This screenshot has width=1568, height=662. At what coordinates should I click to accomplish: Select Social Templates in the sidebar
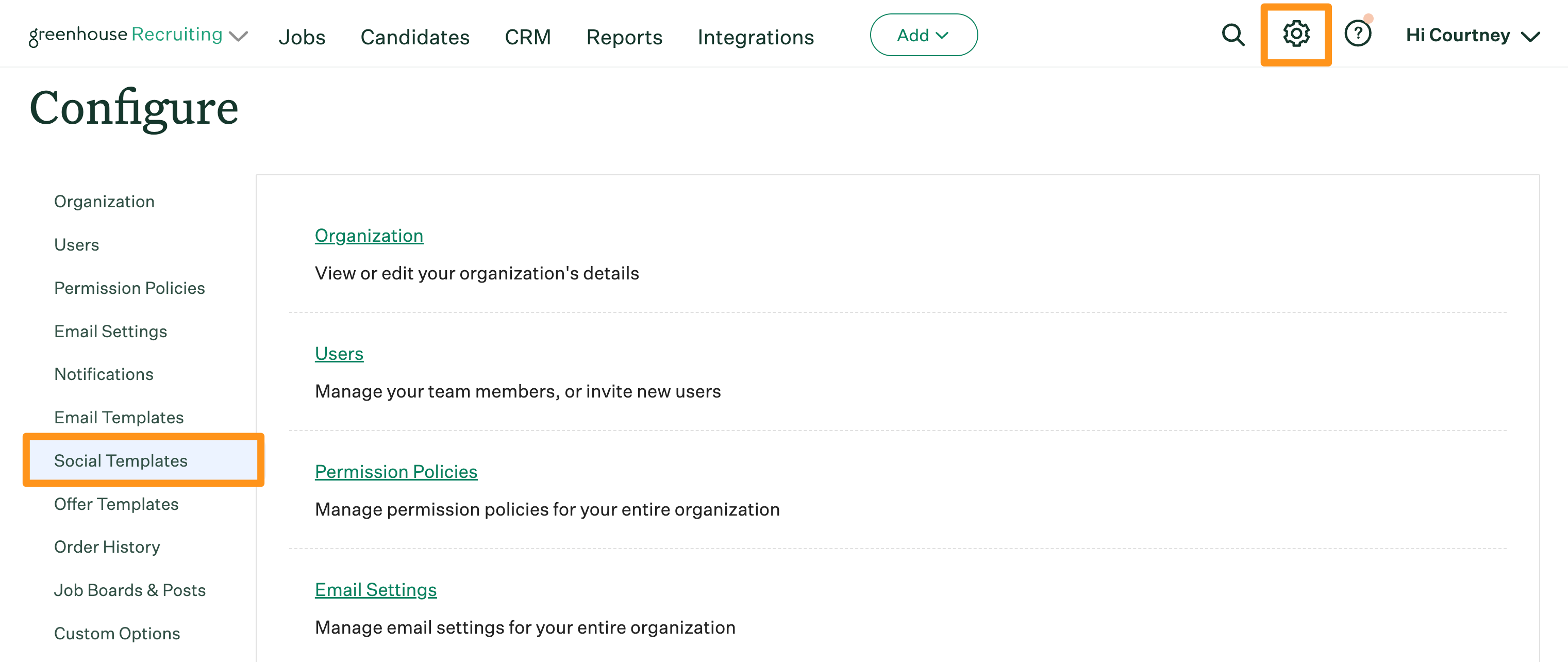(x=121, y=460)
